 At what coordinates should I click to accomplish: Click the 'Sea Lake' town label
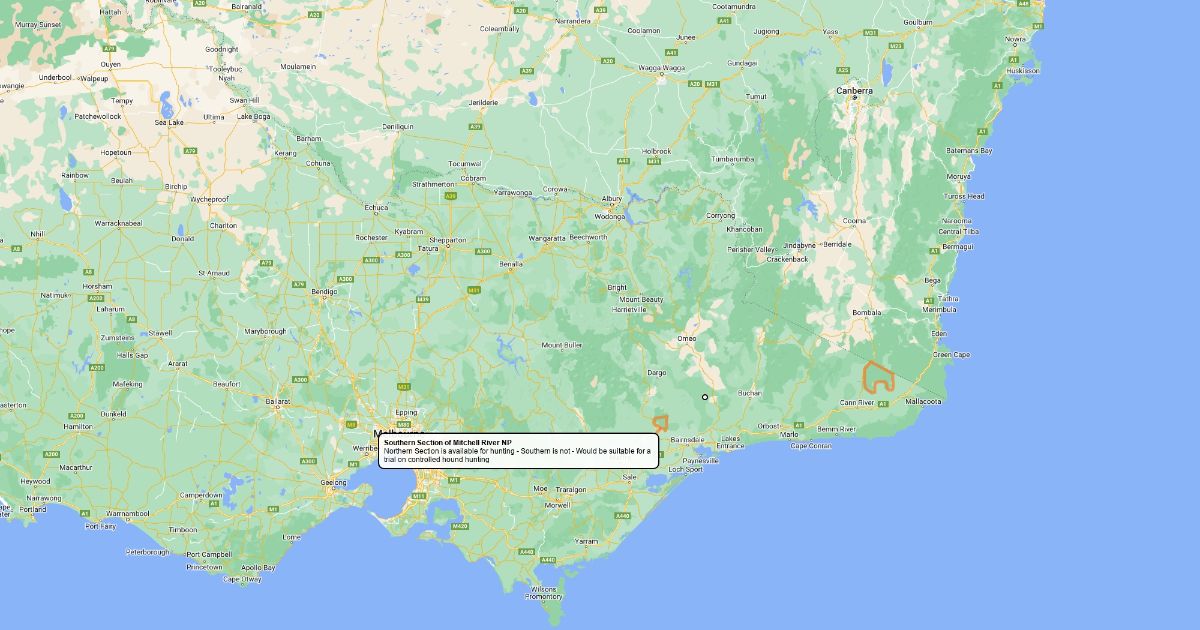(x=169, y=122)
